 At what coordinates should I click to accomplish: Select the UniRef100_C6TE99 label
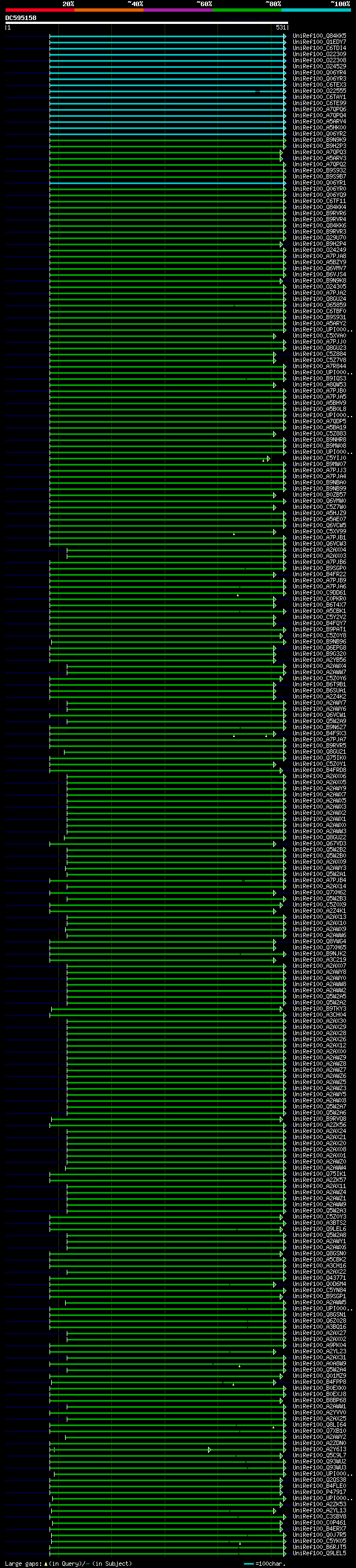click(x=319, y=103)
